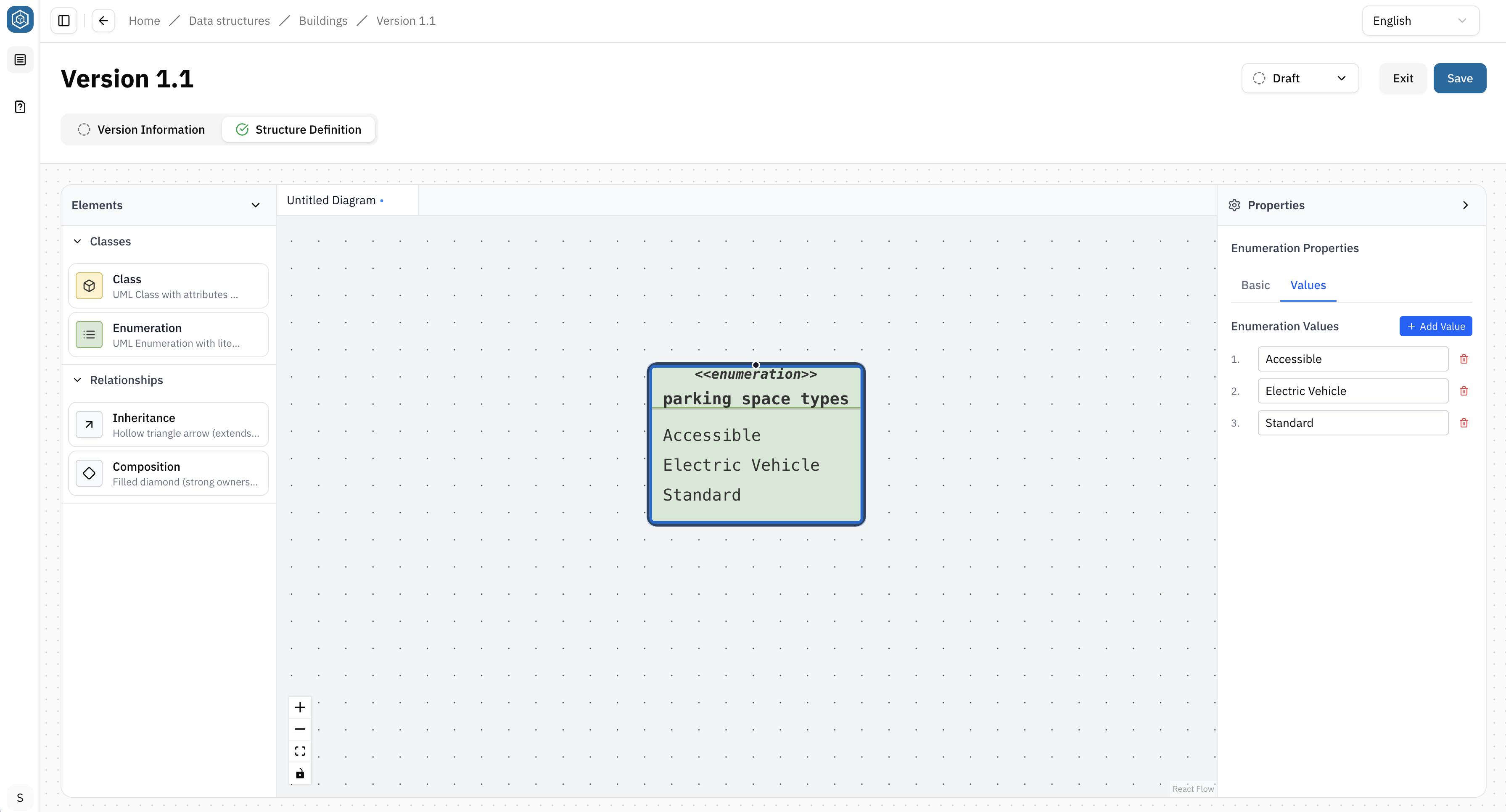This screenshot has height=812, width=1506.
Task: Collapse the Classes section
Action: (77, 241)
